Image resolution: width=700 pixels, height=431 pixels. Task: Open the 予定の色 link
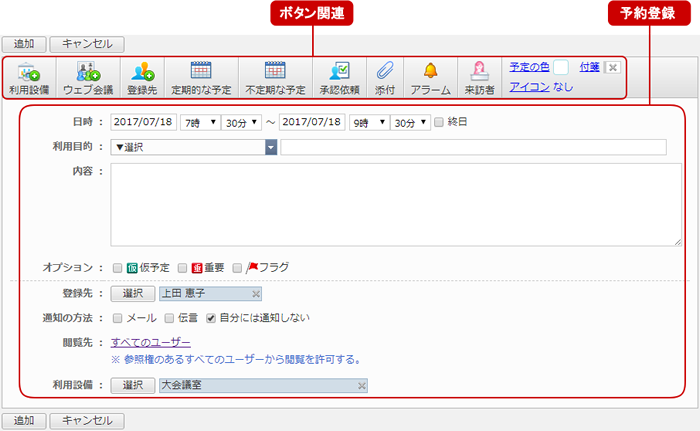529,67
